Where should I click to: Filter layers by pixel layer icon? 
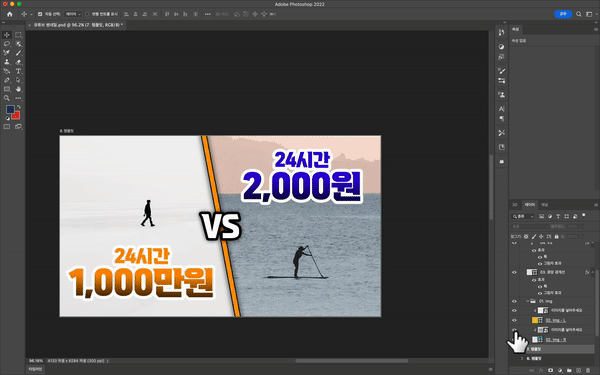click(x=541, y=216)
